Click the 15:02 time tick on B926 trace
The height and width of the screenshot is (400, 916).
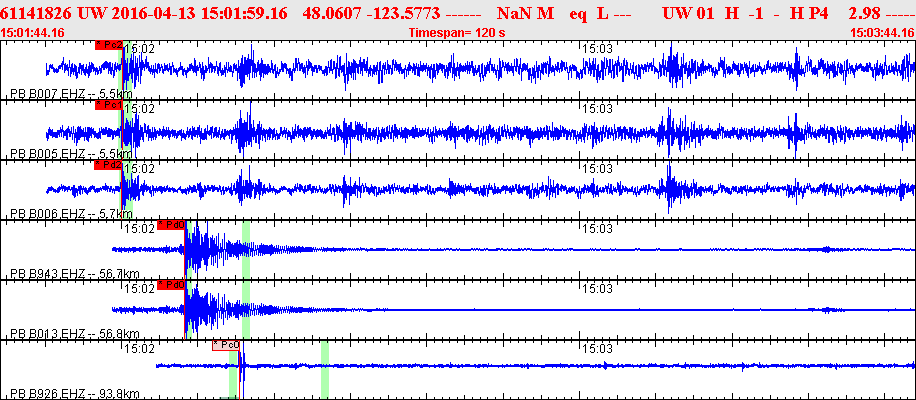point(140,349)
